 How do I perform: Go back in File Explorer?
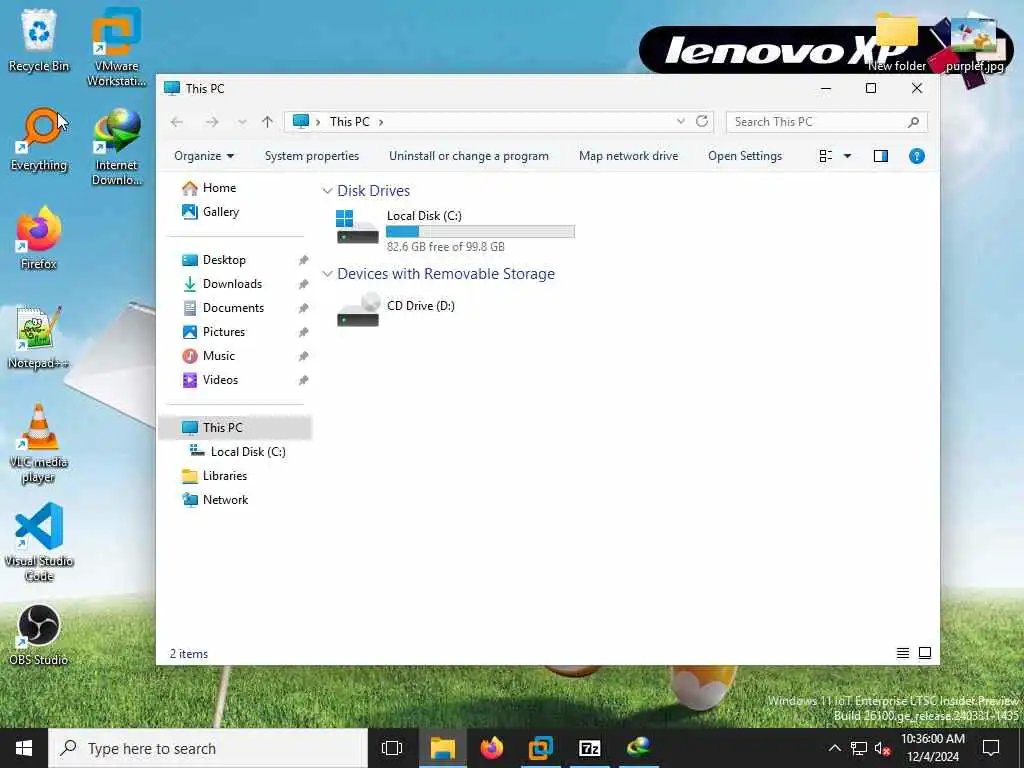tap(177, 122)
